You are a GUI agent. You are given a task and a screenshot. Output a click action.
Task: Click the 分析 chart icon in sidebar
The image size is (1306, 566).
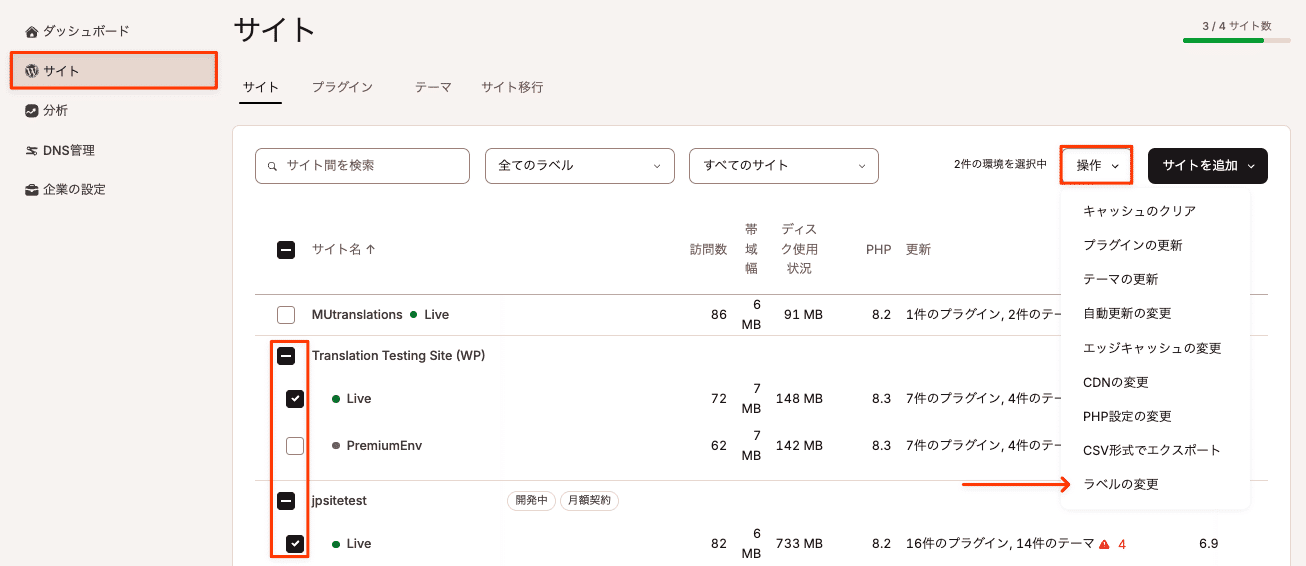(x=32, y=111)
